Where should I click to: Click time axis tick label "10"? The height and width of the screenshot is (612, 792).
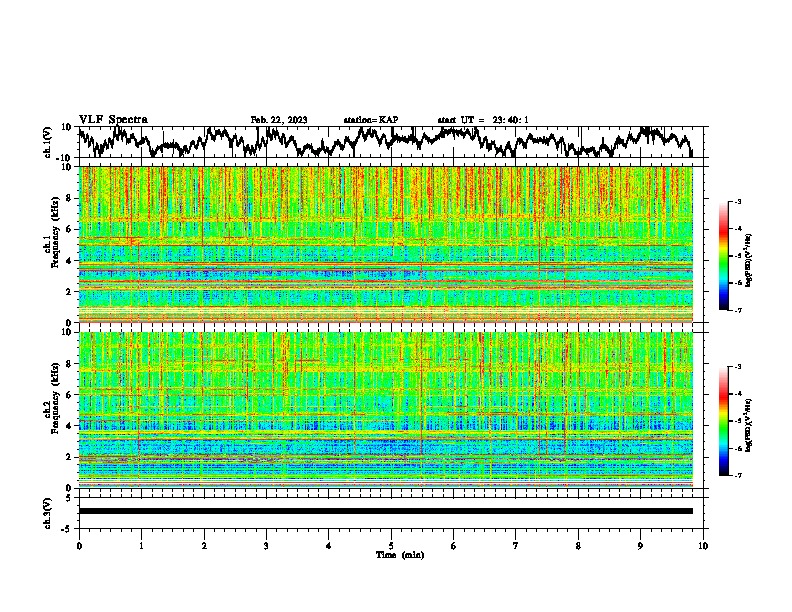click(x=703, y=546)
